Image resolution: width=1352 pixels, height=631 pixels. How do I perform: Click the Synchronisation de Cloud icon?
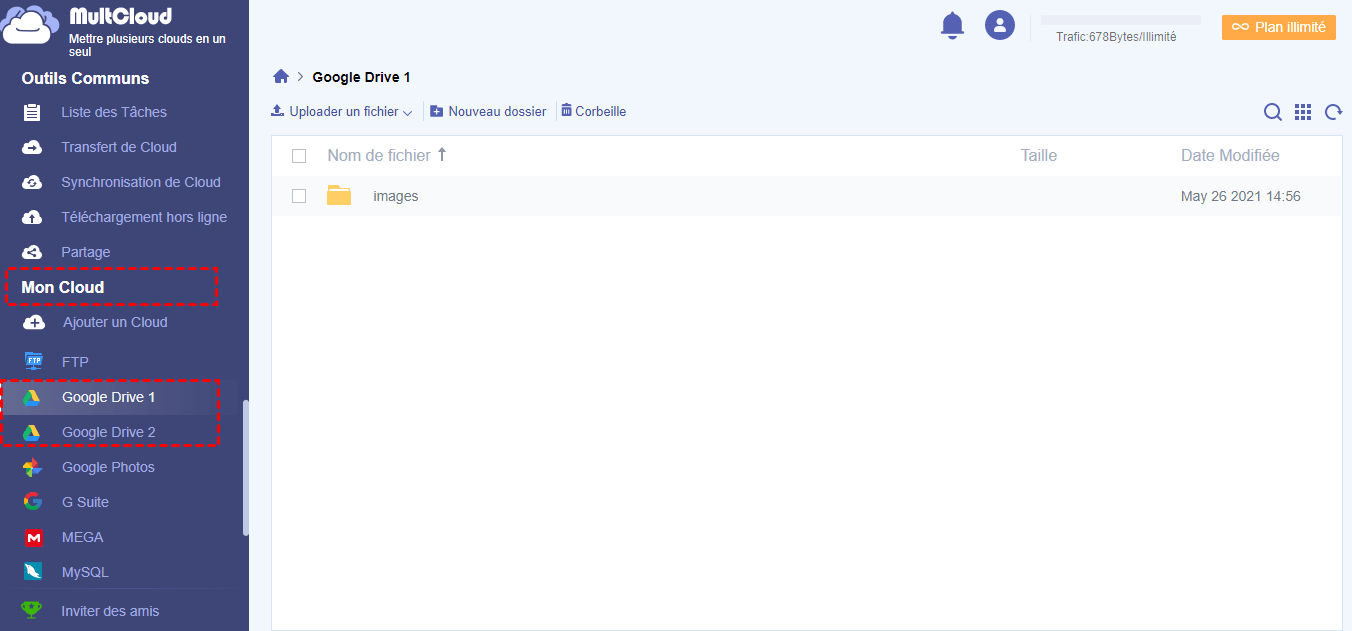pos(32,182)
